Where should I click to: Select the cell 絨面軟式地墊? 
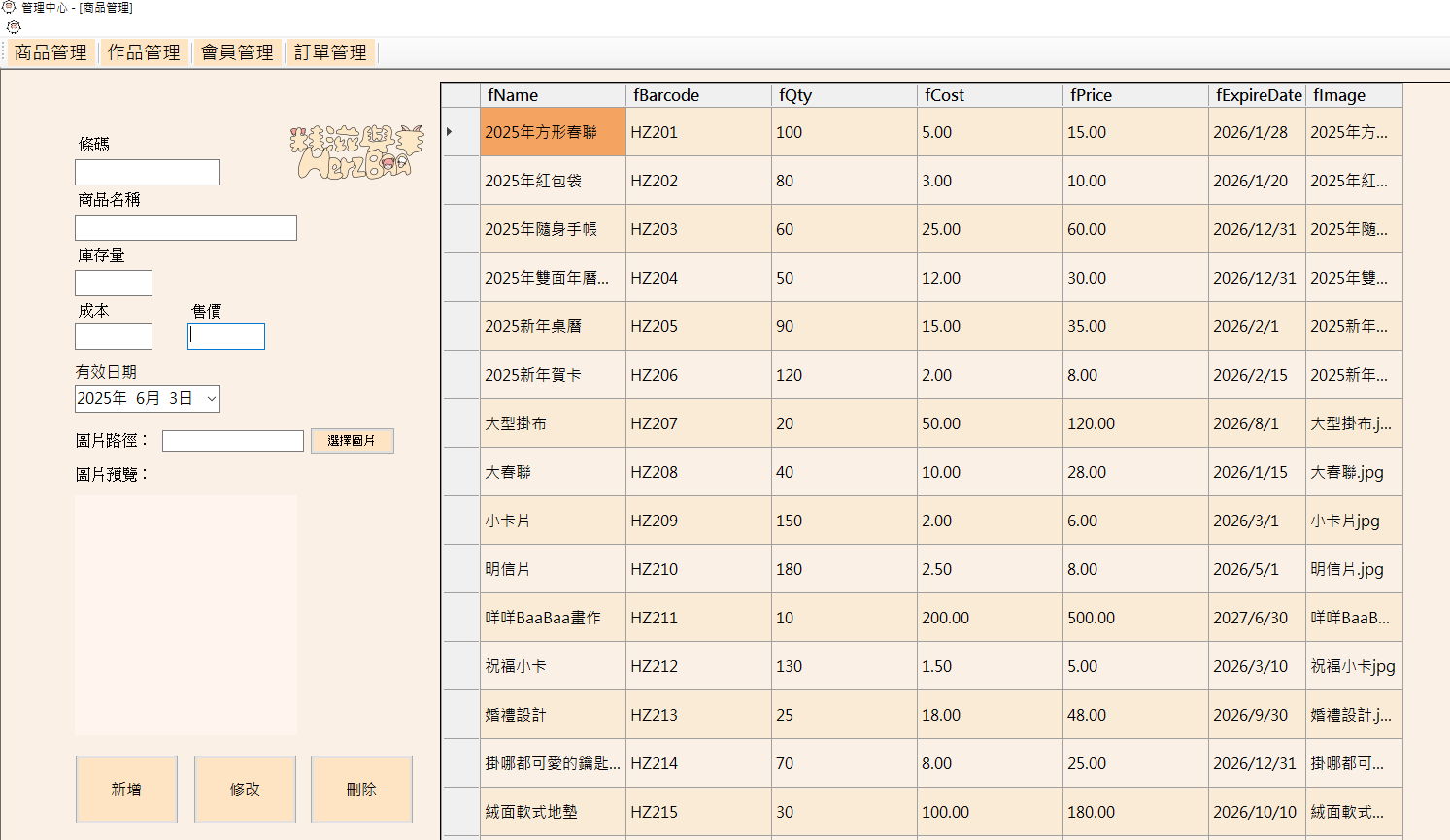(554, 812)
